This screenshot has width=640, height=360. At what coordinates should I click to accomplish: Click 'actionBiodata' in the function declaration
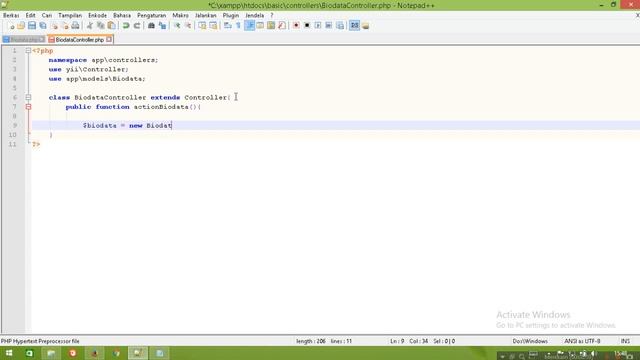point(161,107)
